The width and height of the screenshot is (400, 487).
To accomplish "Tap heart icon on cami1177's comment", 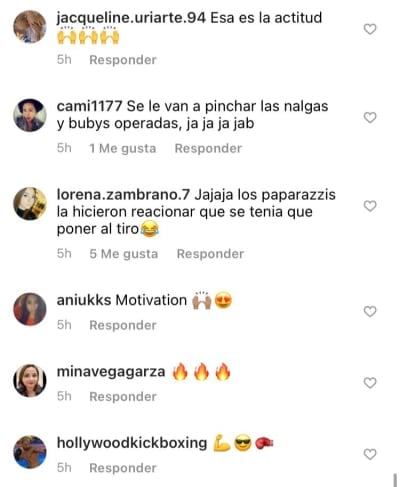I will tap(370, 117).
